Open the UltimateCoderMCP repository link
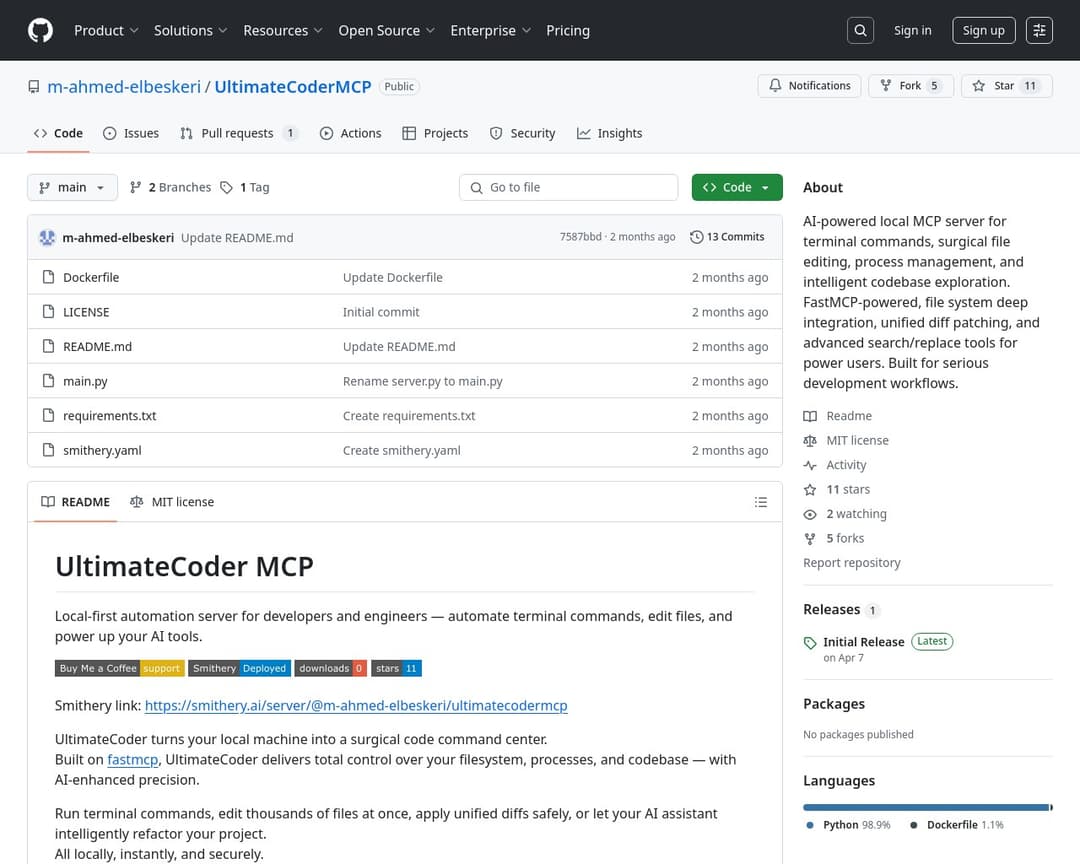 (x=293, y=87)
